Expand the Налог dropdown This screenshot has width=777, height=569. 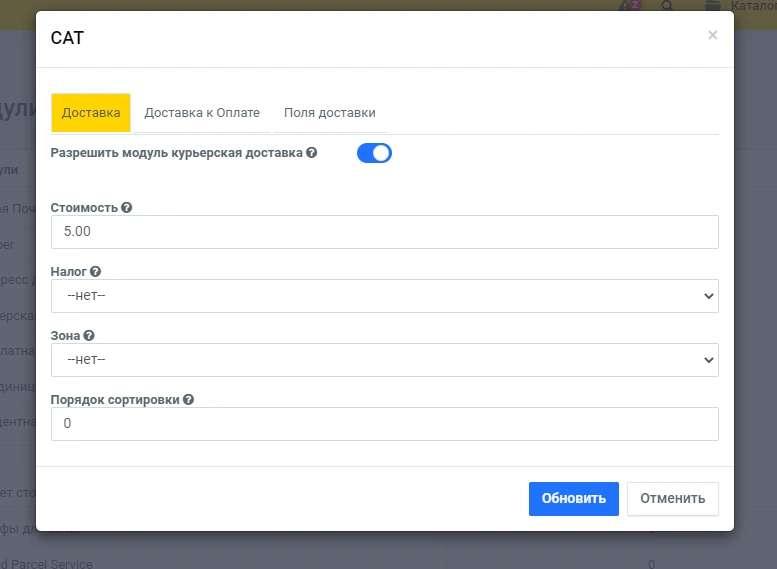pos(384,296)
